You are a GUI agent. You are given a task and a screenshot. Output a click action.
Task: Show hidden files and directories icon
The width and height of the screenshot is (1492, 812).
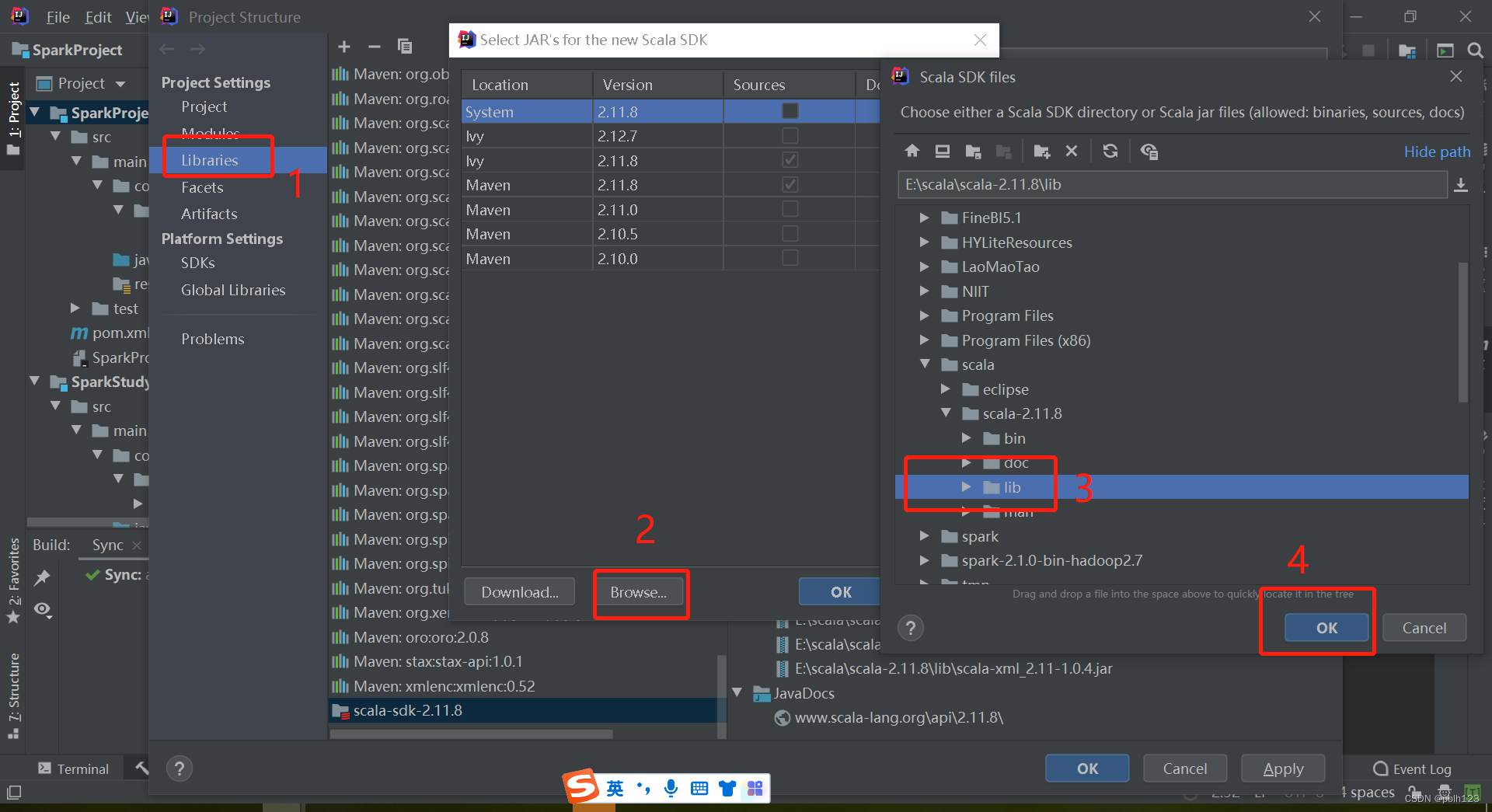[1149, 151]
